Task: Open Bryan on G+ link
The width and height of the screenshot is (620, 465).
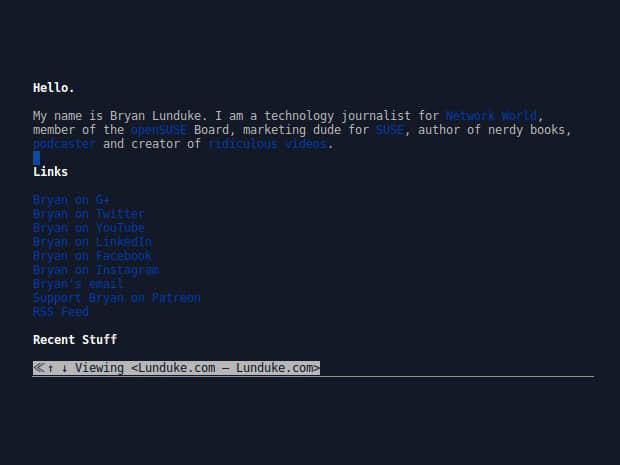Action: [71, 200]
